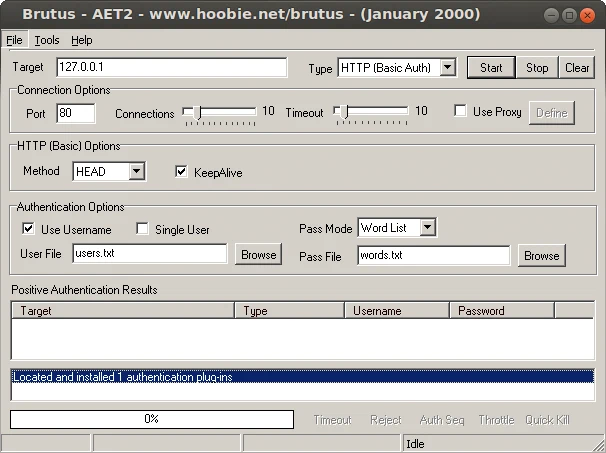Toggle the KeepAlive checkbox
606x453 pixels.
[x=181, y=171]
